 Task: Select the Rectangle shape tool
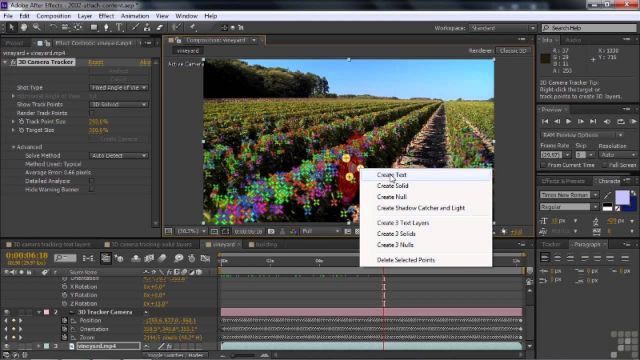(94, 27)
